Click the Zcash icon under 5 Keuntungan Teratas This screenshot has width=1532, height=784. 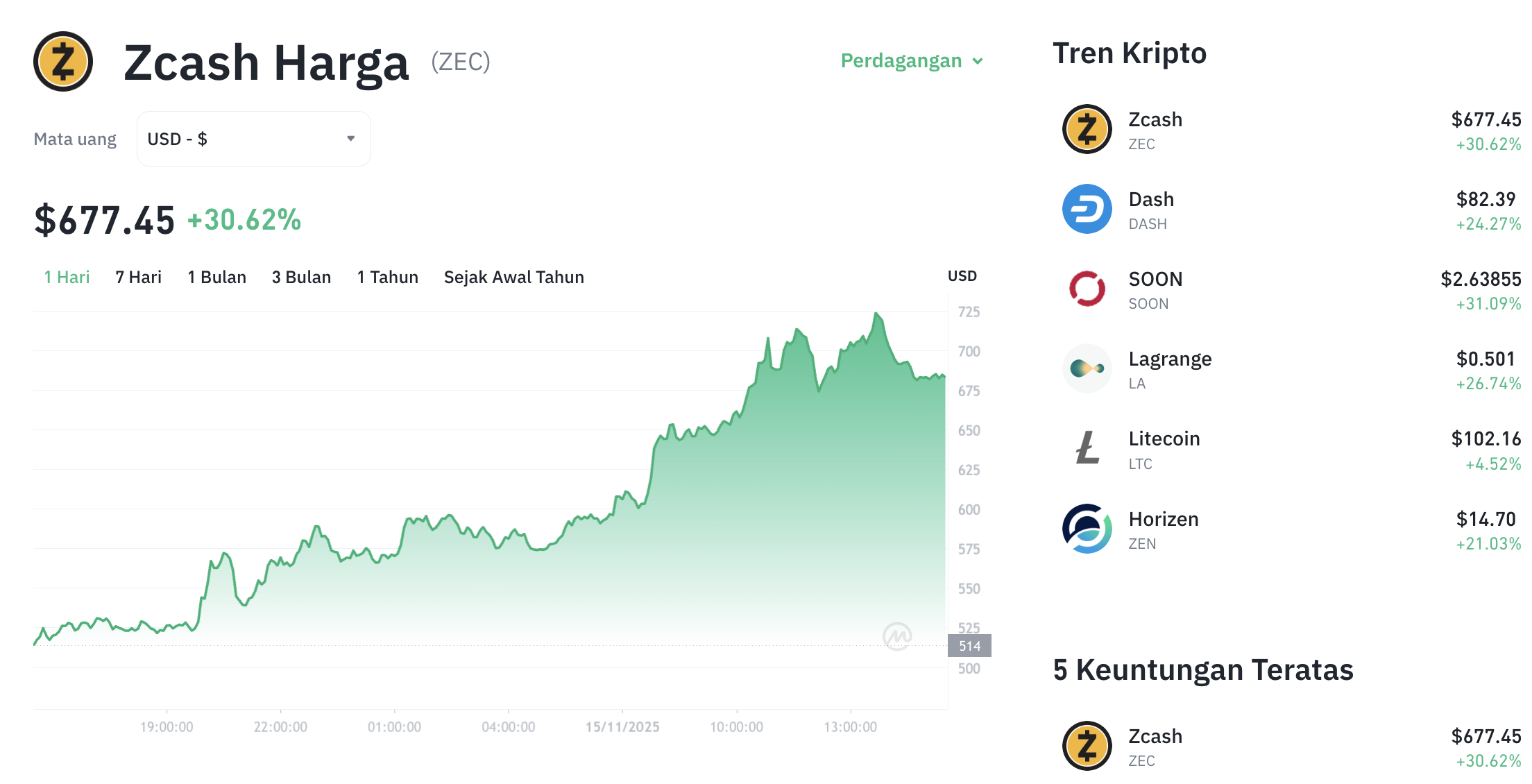(1087, 746)
